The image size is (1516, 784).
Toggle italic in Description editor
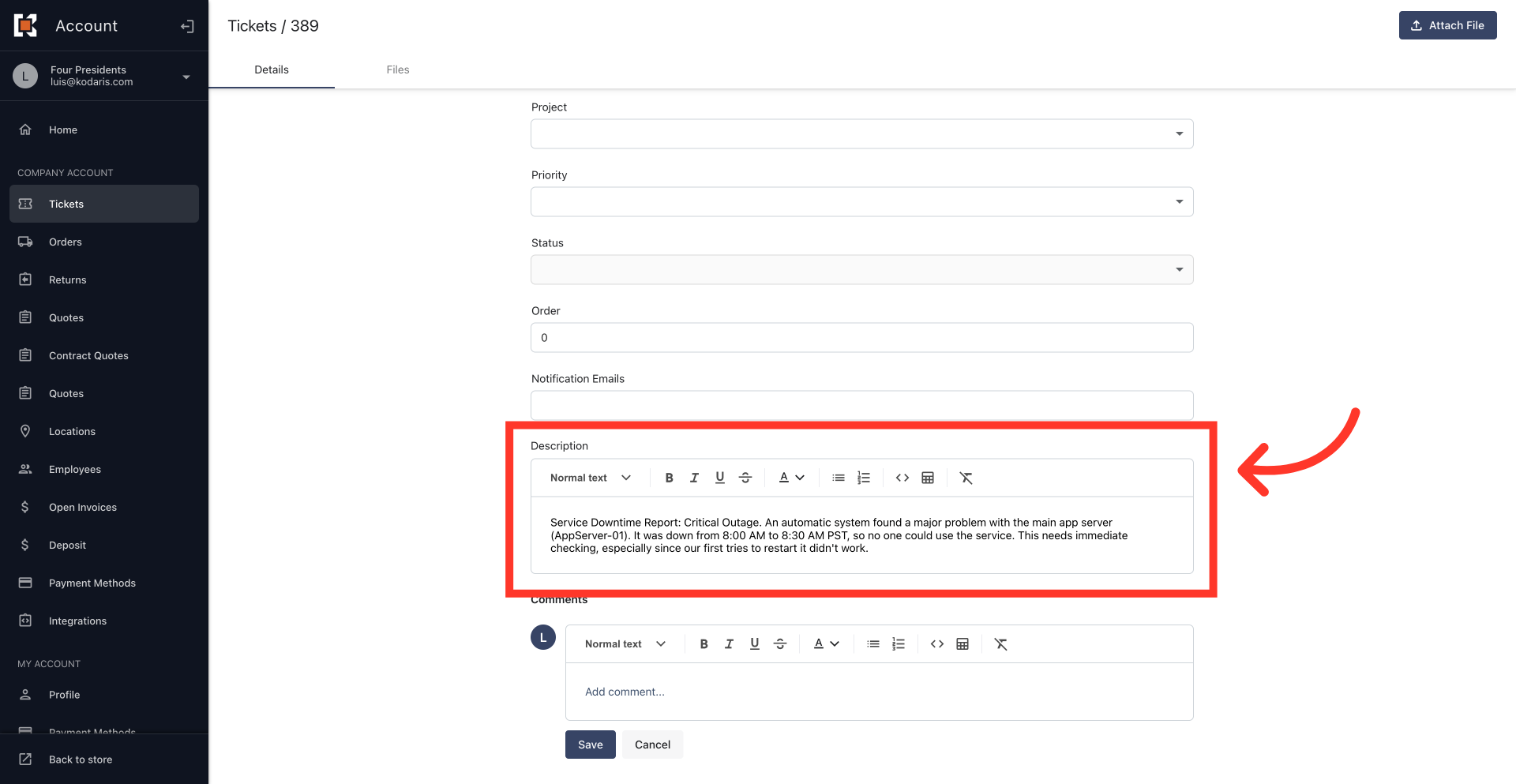[x=694, y=478]
